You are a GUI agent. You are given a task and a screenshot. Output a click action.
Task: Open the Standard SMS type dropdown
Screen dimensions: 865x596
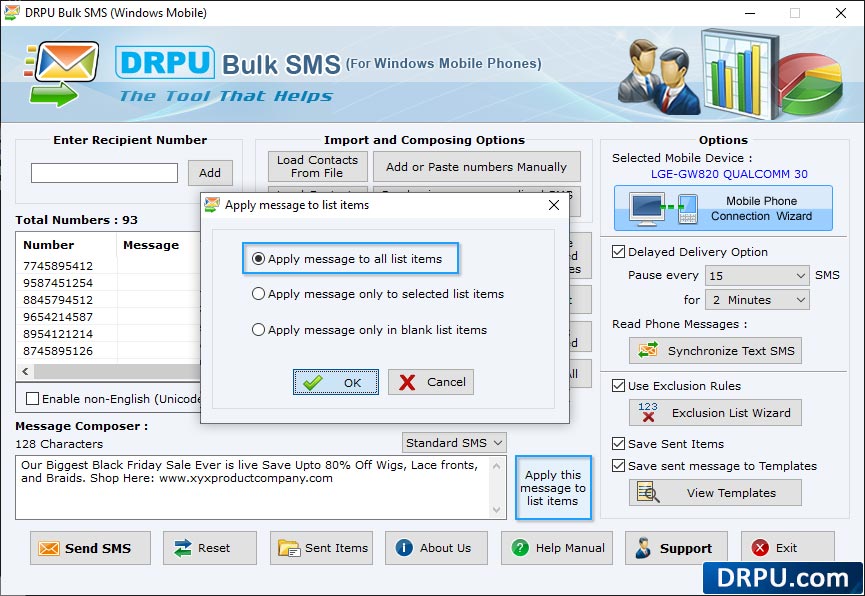click(454, 443)
